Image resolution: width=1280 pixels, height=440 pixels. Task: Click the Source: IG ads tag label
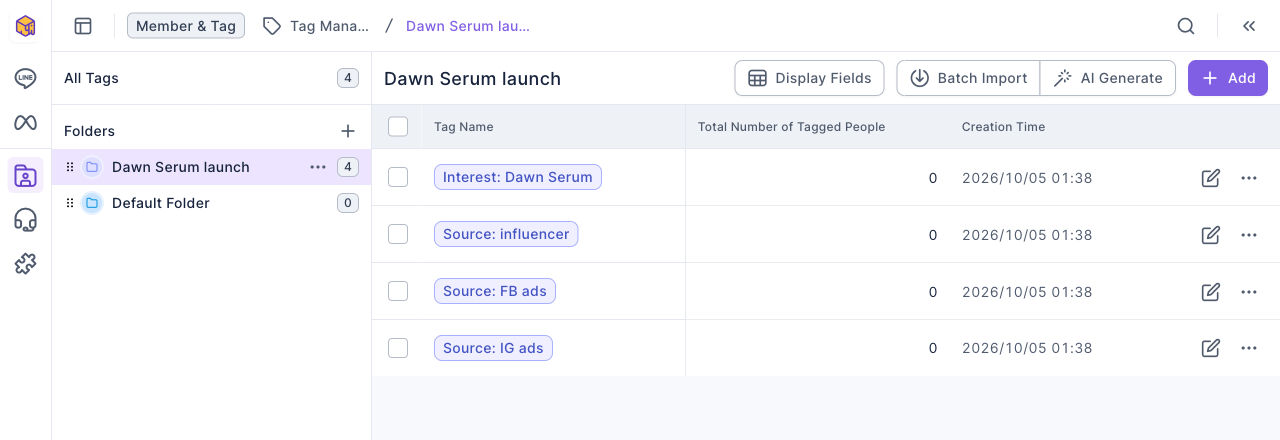tap(493, 348)
